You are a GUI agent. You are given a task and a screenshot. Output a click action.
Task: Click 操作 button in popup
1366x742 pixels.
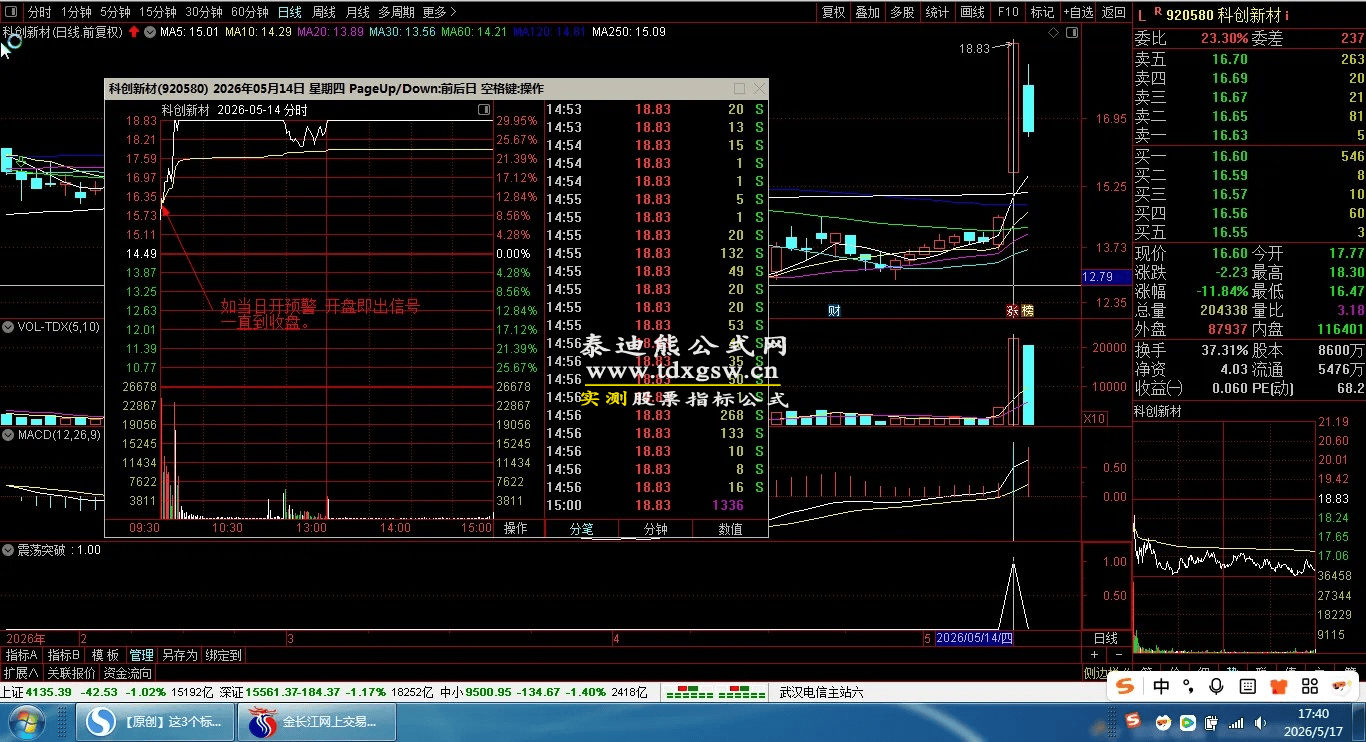tap(515, 528)
